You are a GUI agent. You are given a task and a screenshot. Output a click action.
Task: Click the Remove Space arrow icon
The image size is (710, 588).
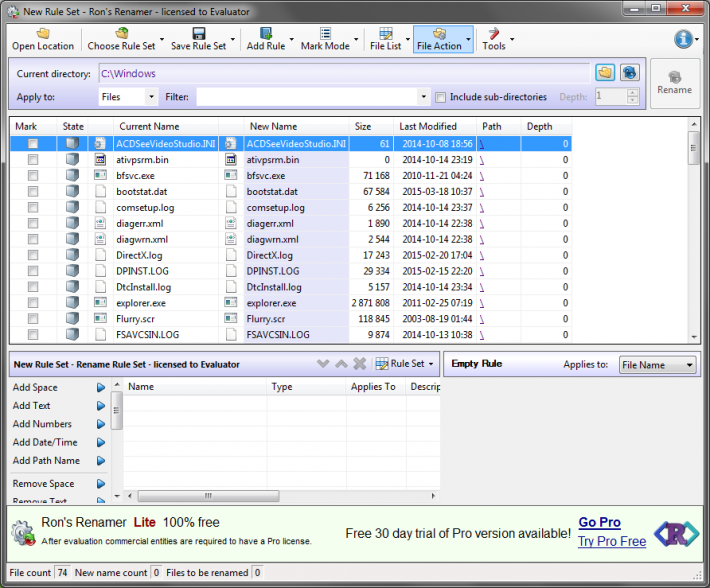click(x=101, y=484)
